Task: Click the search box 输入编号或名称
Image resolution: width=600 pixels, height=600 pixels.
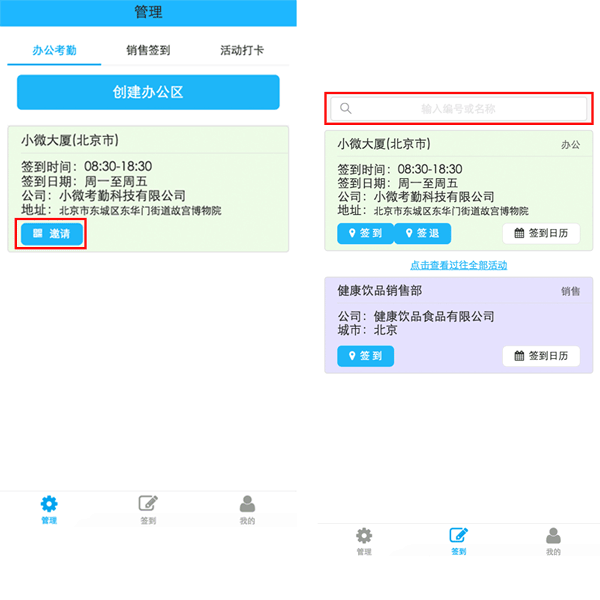Action: pos(458,109)
